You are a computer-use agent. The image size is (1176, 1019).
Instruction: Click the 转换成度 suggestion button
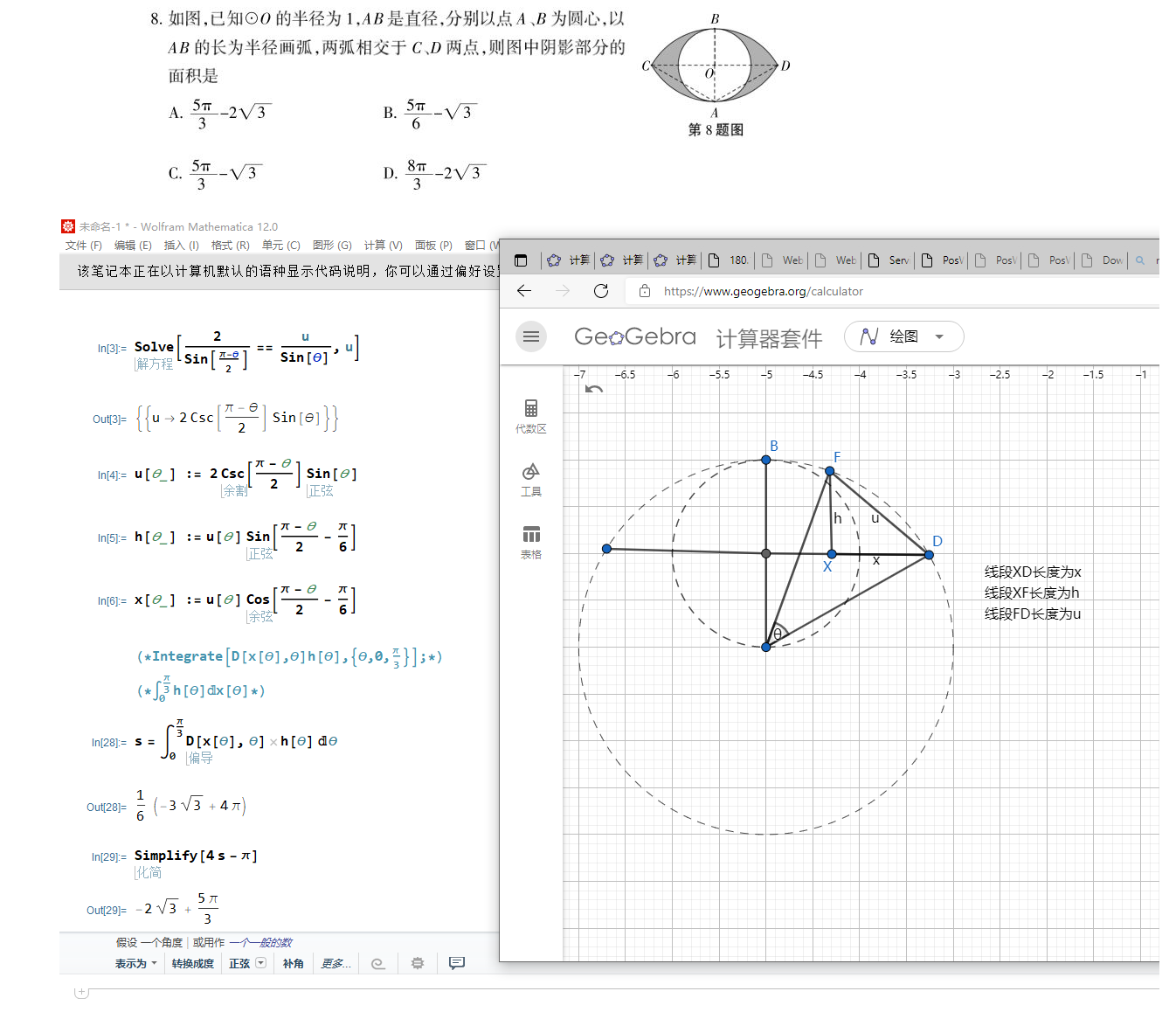[192, 962]
